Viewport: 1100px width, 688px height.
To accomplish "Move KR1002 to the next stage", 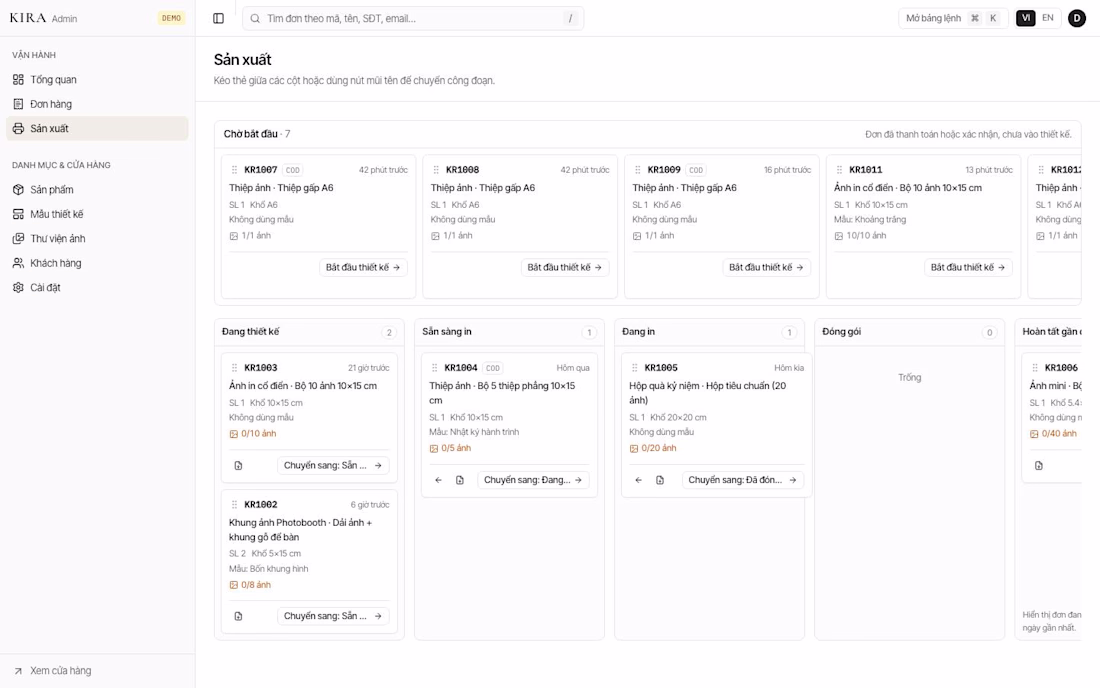I will 333,616.
